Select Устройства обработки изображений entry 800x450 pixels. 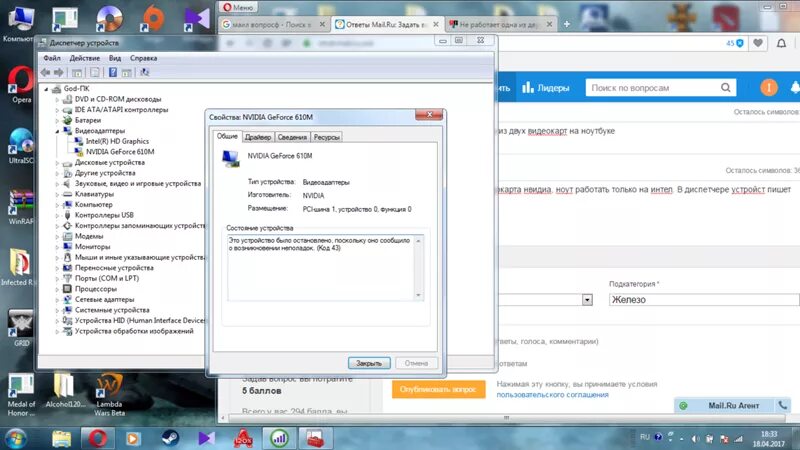134,331
